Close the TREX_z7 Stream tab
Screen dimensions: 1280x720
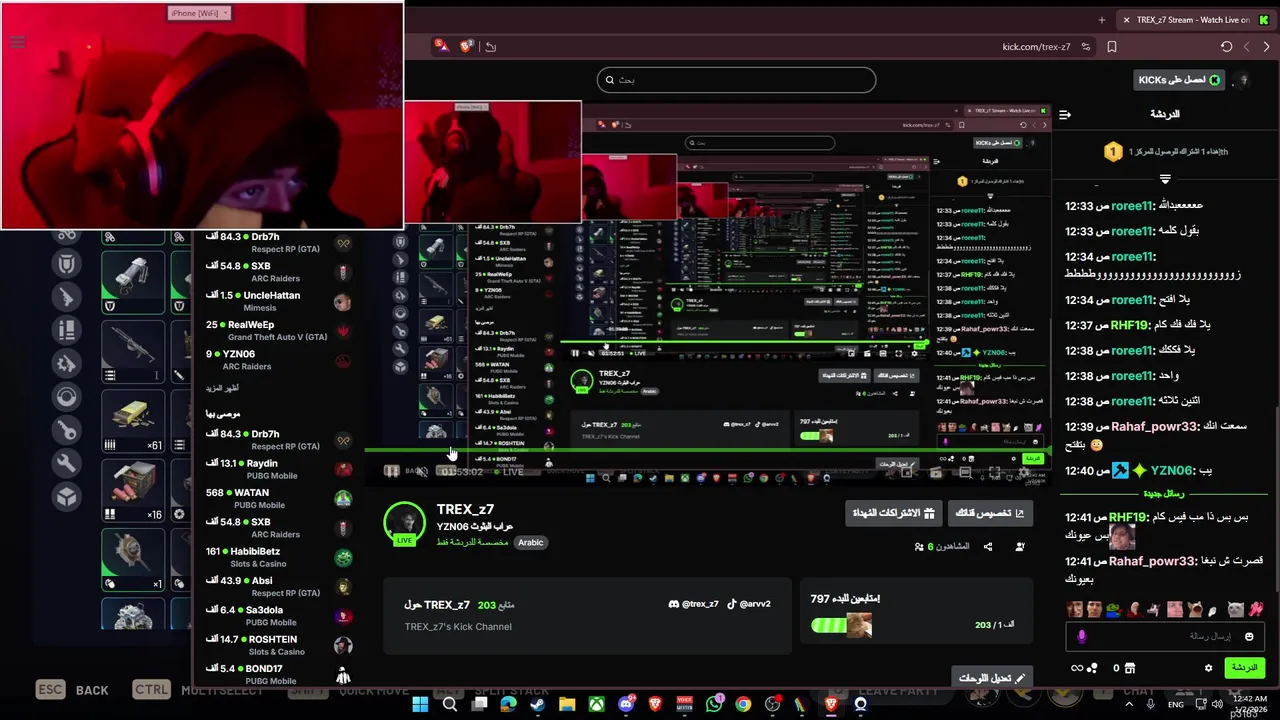point(1126,20)
